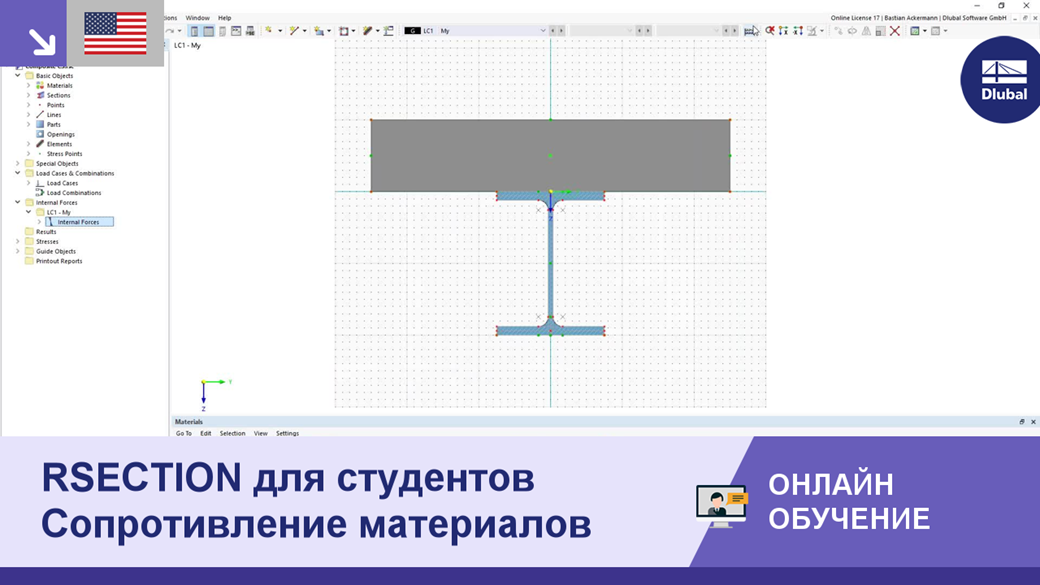This screenshot has height=585, width=1040.
Task: Open the new line tool dropdown arrow
Action: click(x=304, y=31)
